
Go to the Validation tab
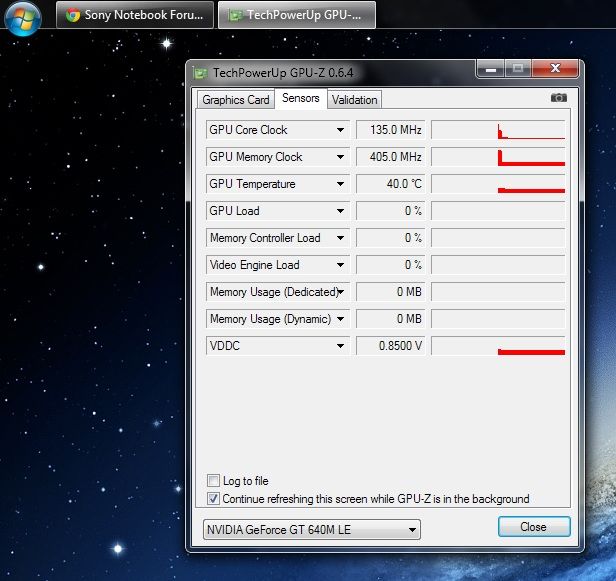pyautogui.click(x=354, y=100)
